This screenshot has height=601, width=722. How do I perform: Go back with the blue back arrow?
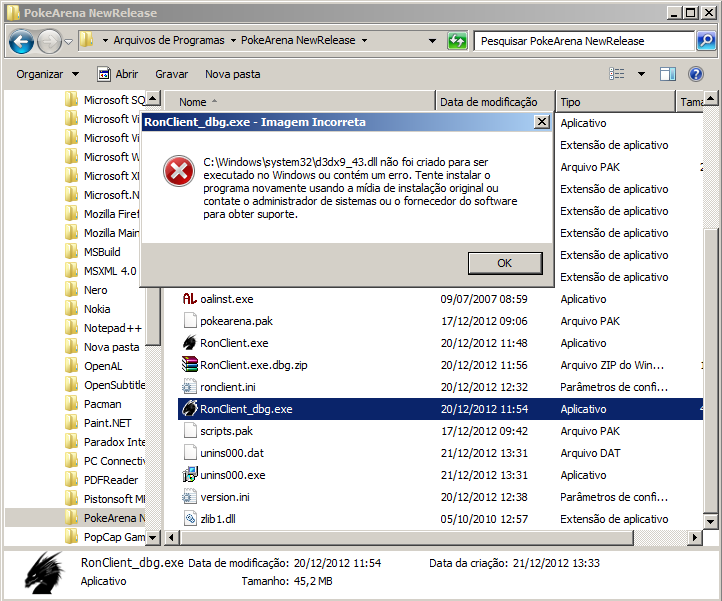pyautogui.click(x=21, y=41)
